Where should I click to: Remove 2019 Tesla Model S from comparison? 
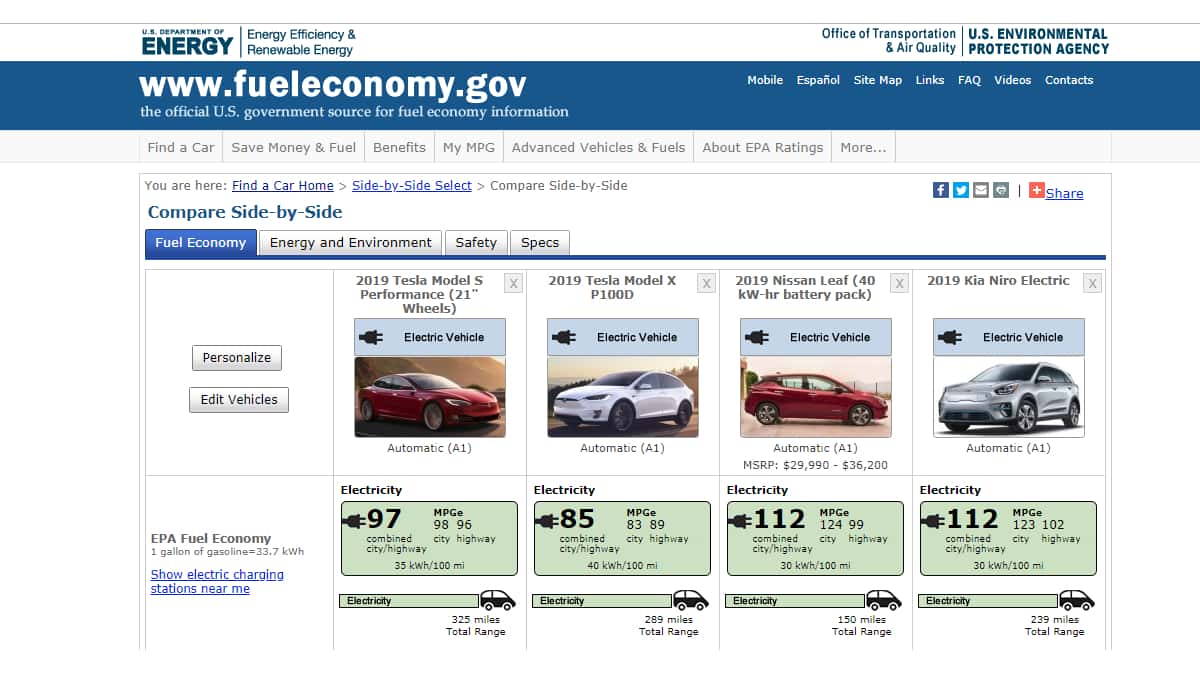coord(513,283)
